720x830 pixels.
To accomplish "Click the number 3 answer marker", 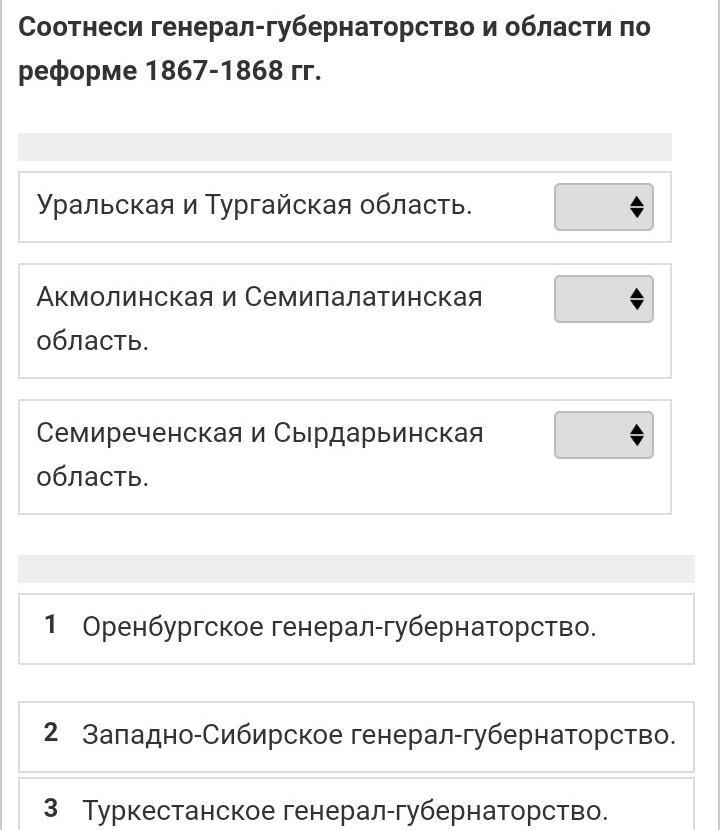I will tap(51, 808).
